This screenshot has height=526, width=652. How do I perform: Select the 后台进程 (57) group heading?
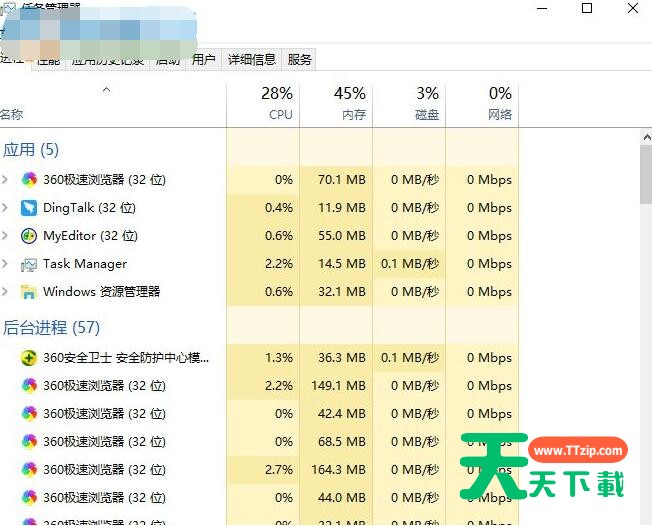click(x=52, y=328)
